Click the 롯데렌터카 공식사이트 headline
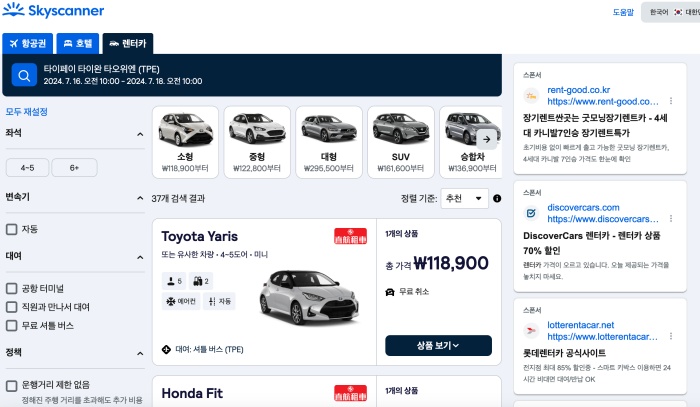The height and width of the screenshot is (407, 700). [x=564, y=353]
